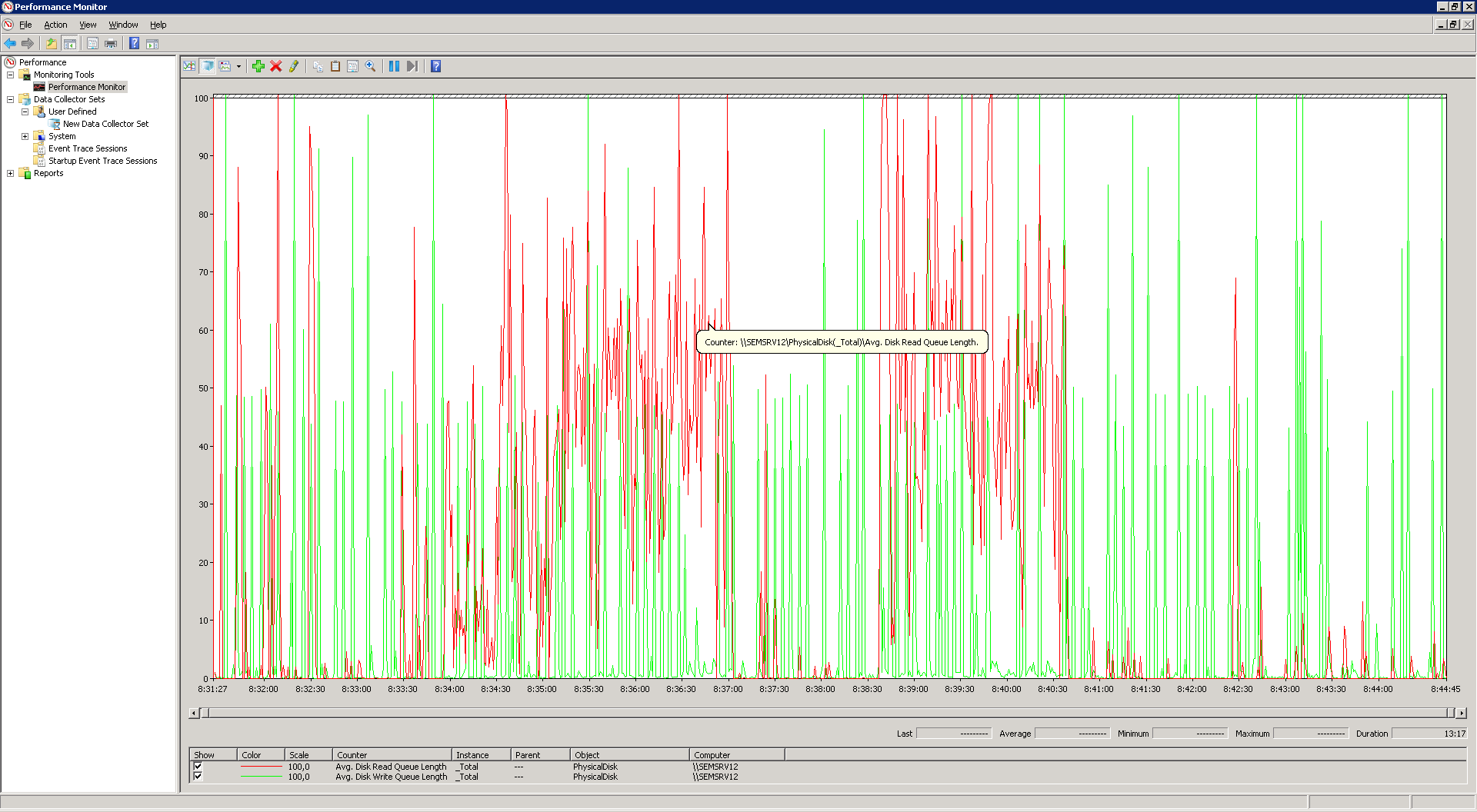
Task: Select New Data Collector Set in tree
Action: click(x=105, y=124)
